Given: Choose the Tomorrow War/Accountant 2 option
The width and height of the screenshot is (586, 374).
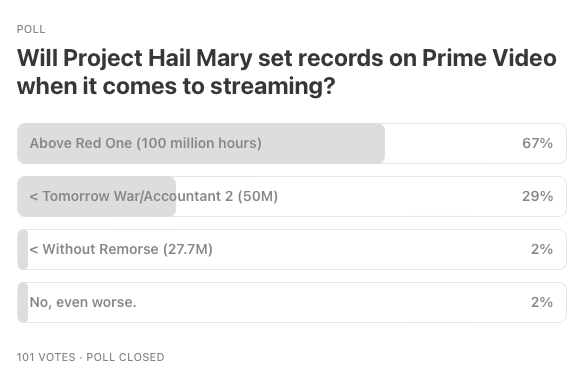Looking at the screenshot, I should point(292,197).
